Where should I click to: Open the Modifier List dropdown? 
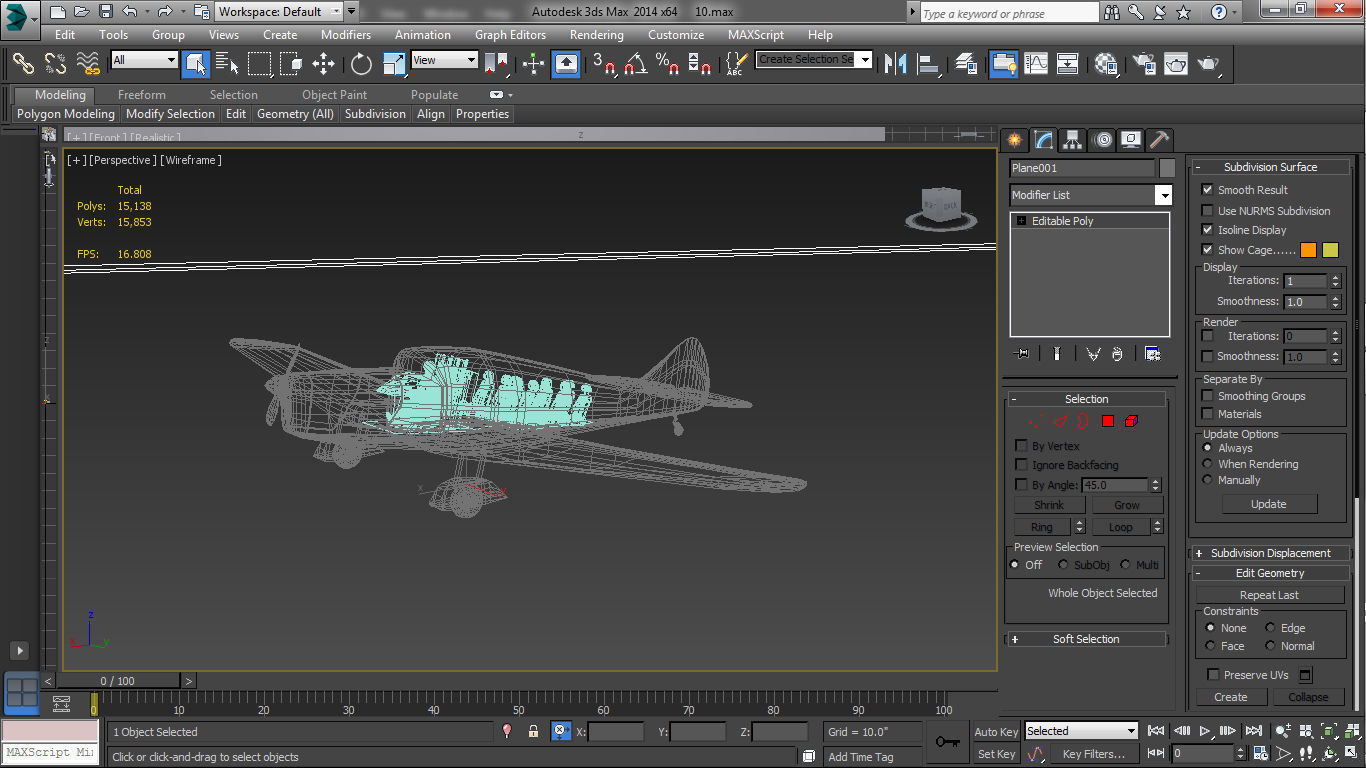point(1090,195)
